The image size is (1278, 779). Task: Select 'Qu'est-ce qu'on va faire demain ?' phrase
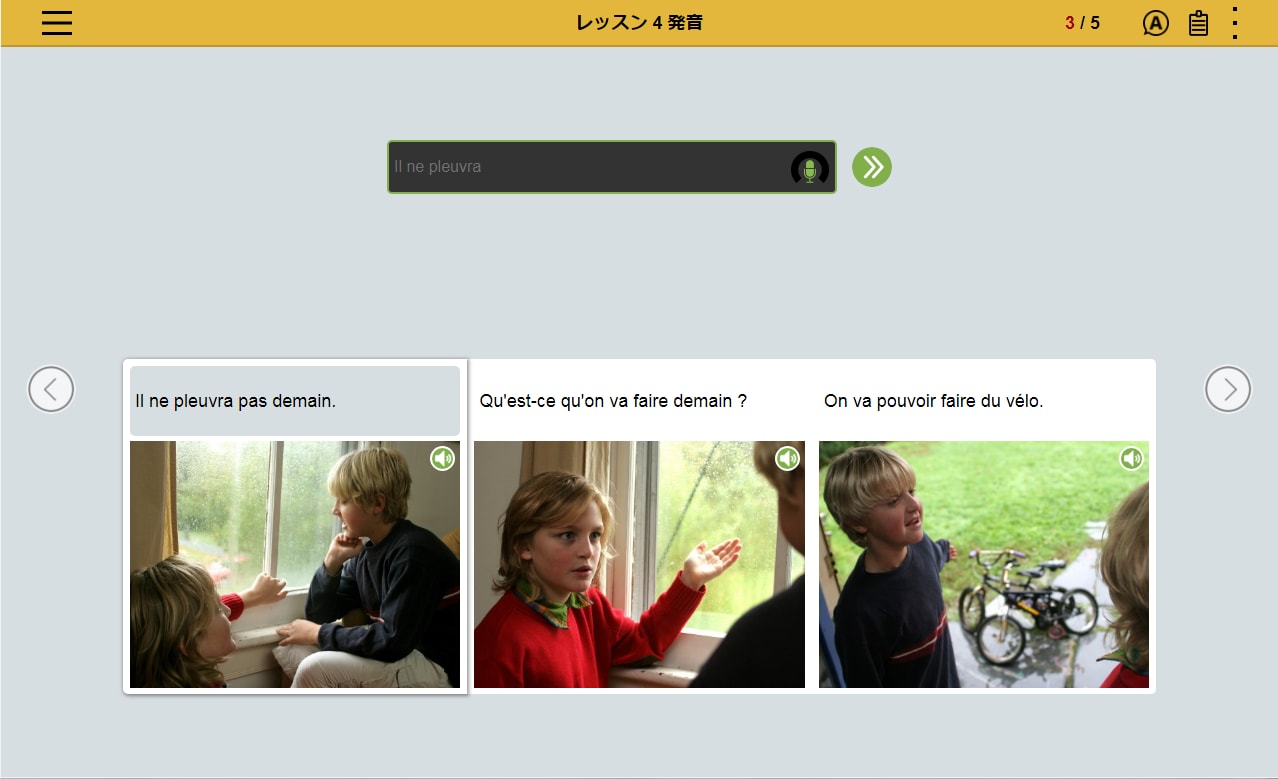[613, 401]
